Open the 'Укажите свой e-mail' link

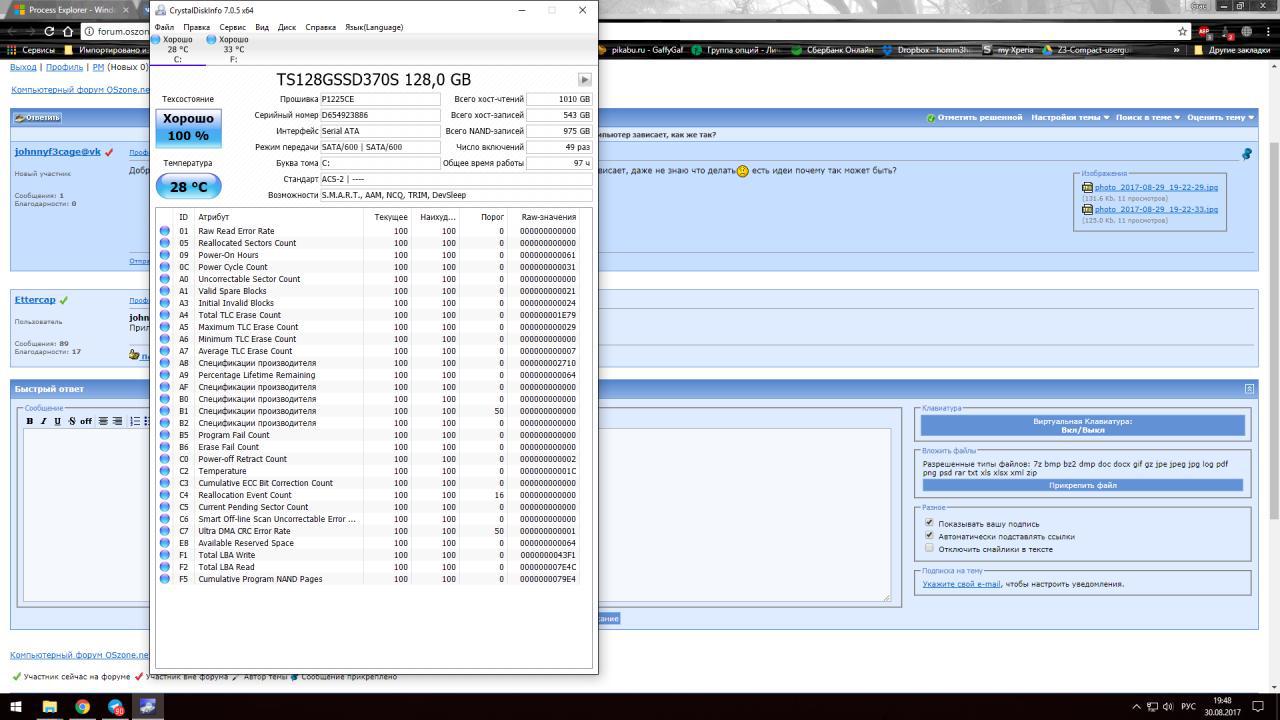coord(961,584)
